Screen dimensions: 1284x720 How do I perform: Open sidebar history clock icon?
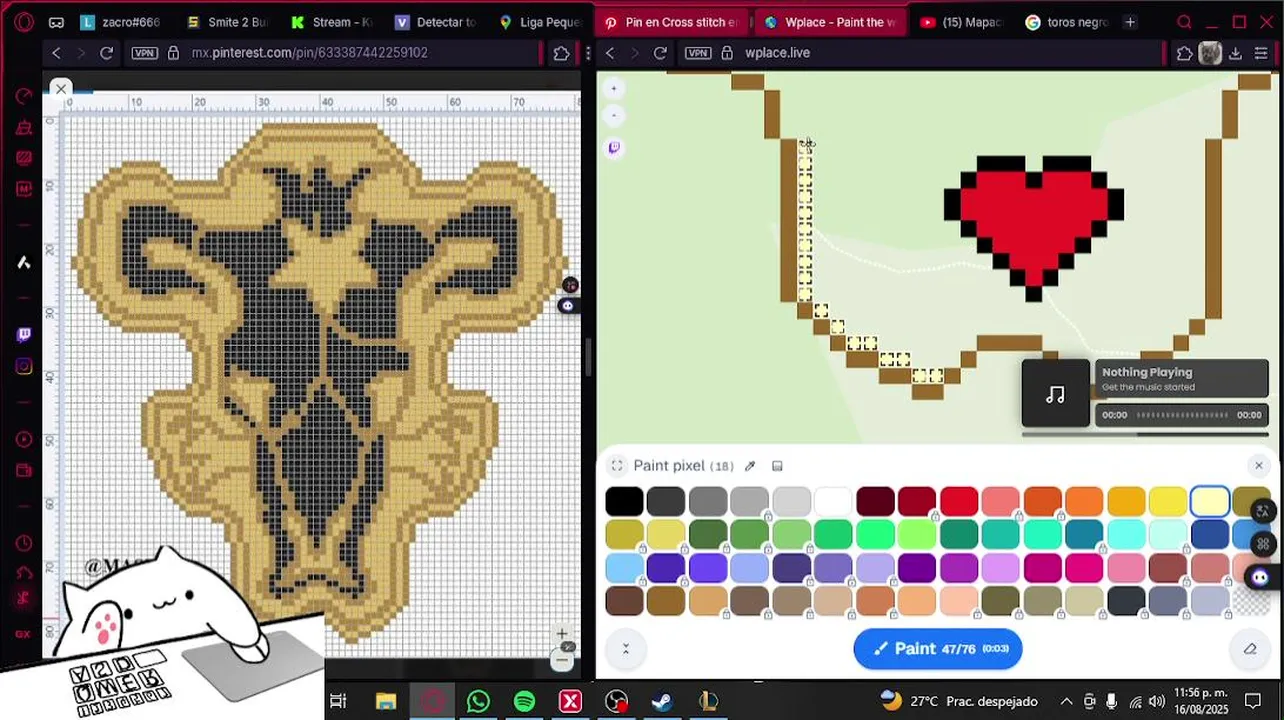coord(23,544)
